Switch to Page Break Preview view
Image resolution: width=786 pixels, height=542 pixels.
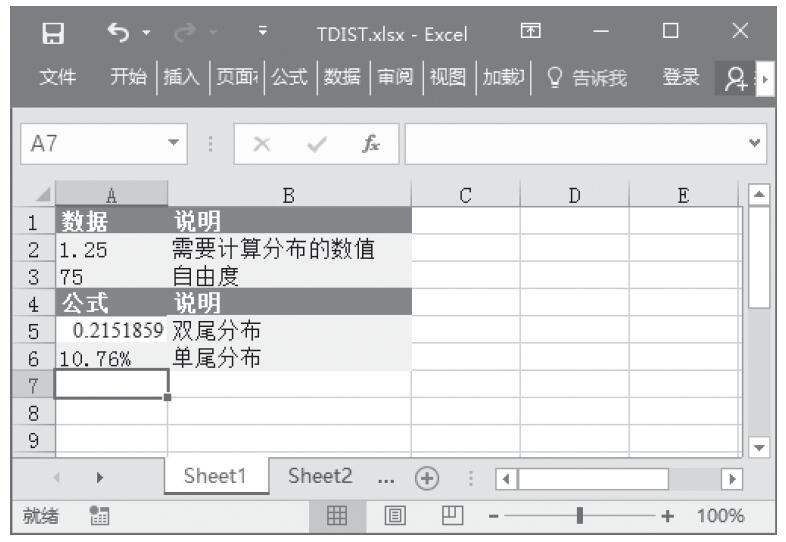click(x=450, y=516)
